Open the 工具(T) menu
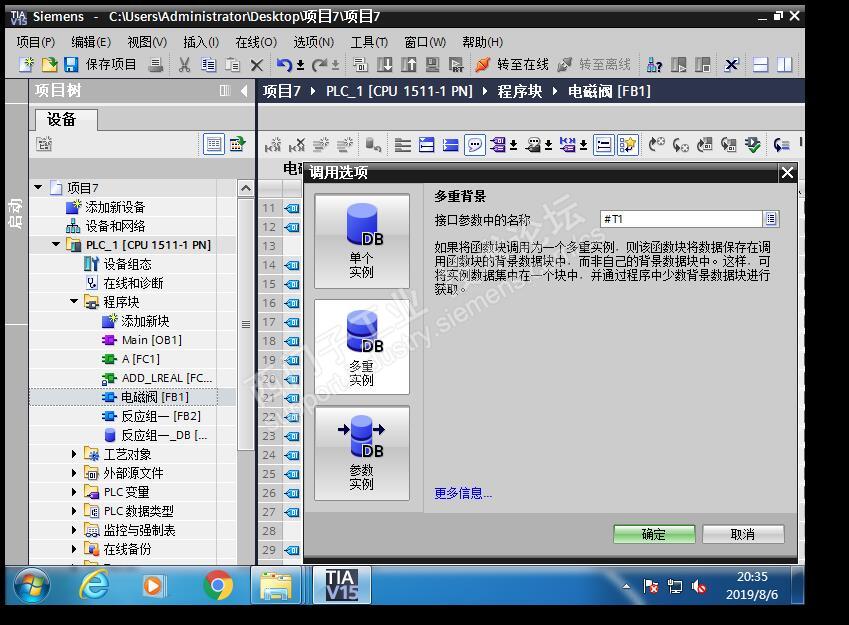This screenshot has width=849, height=625. coord(369,42)
